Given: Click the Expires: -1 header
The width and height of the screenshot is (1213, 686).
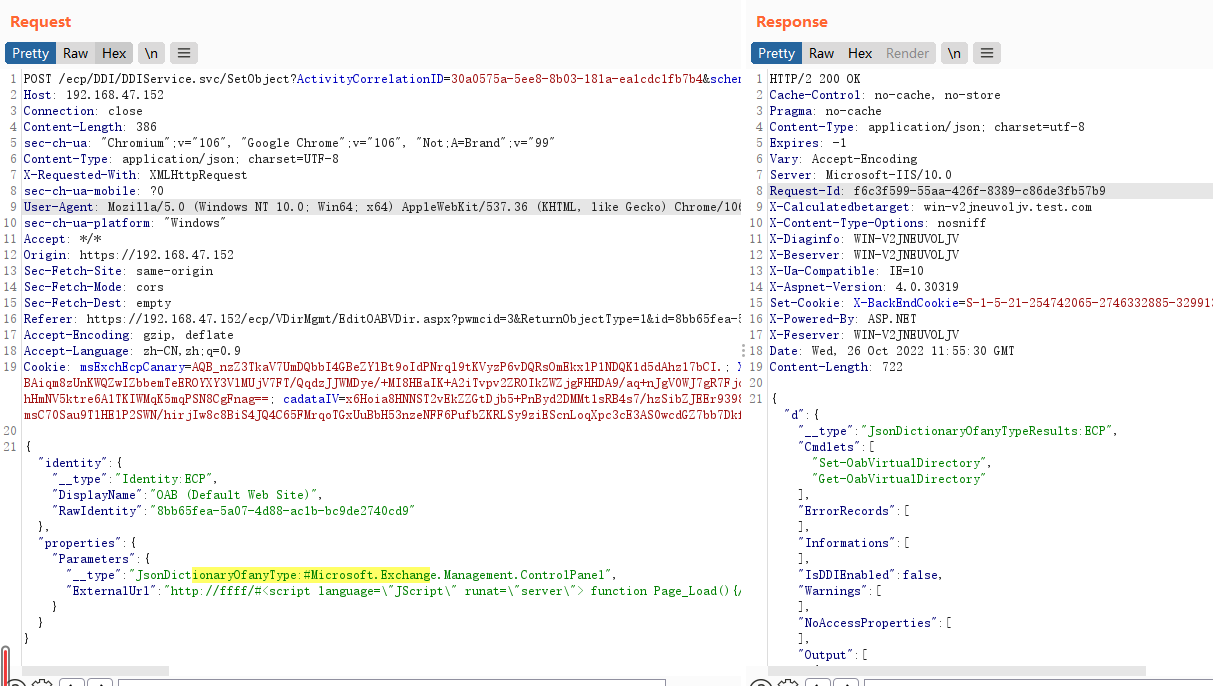Looking at the screenshot, I should (808, 143).
